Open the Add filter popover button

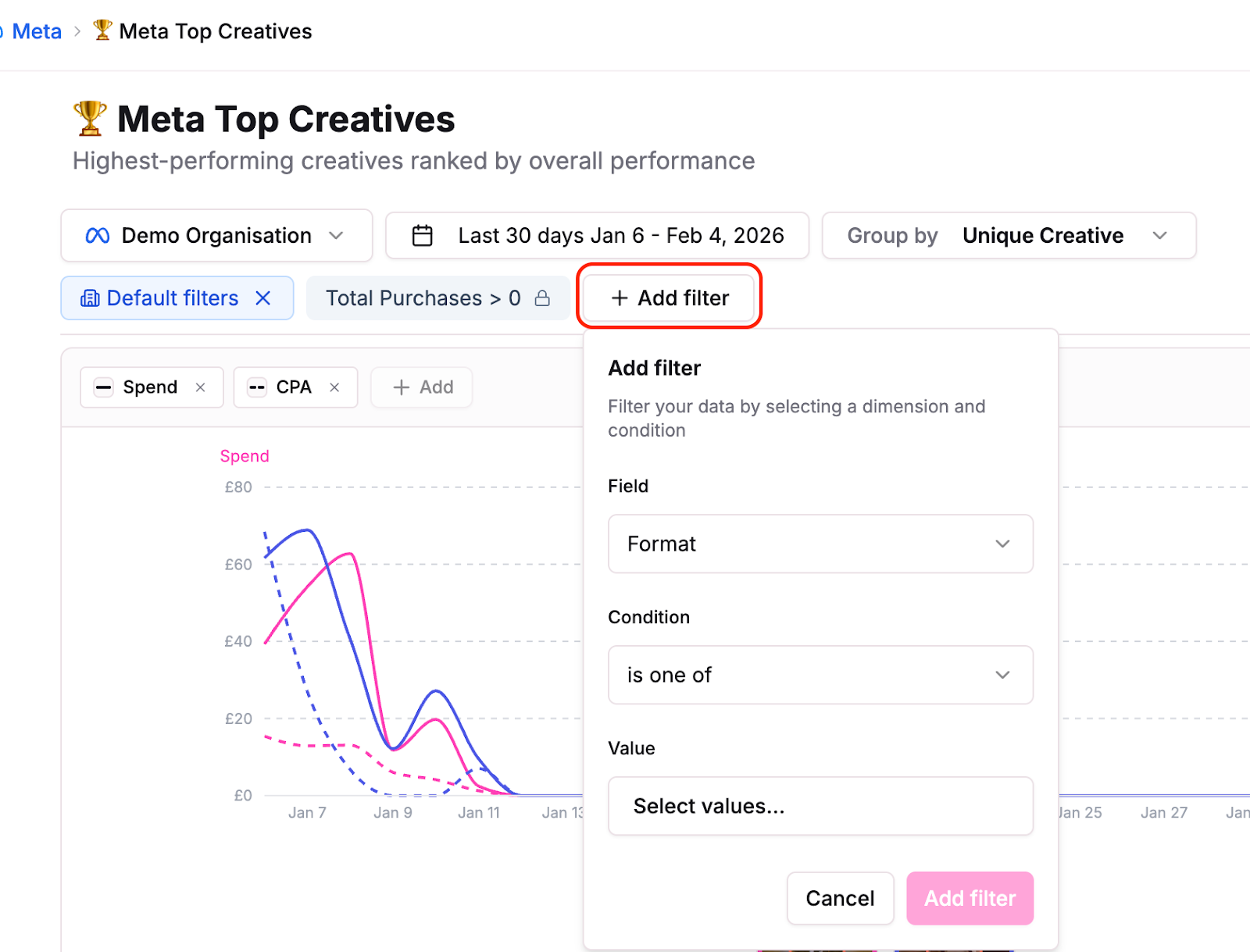click(x=668, y=298)
